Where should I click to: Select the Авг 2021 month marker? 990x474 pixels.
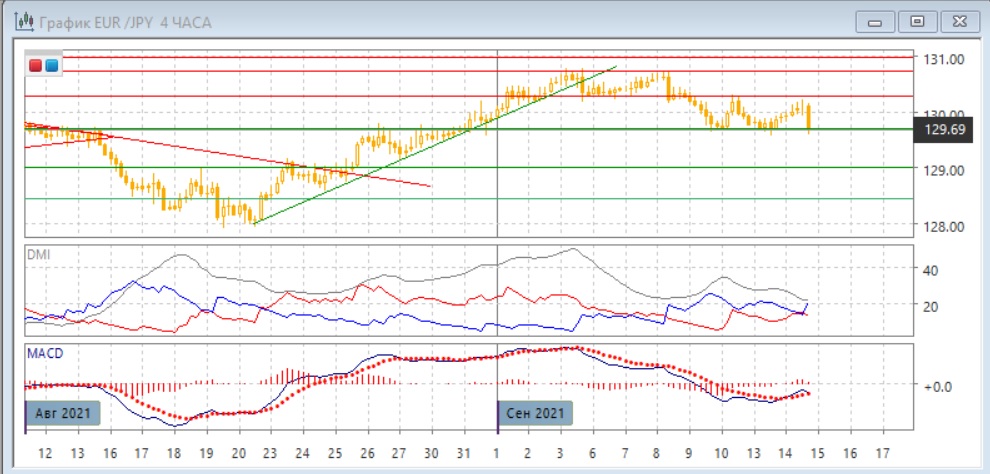(63, 414)
